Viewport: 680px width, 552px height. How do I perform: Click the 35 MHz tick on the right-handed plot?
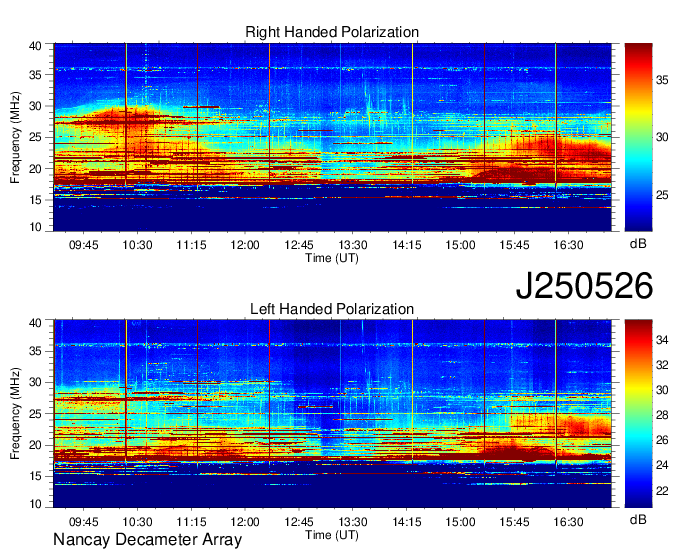pyautogui.click(x=35, y=75)
